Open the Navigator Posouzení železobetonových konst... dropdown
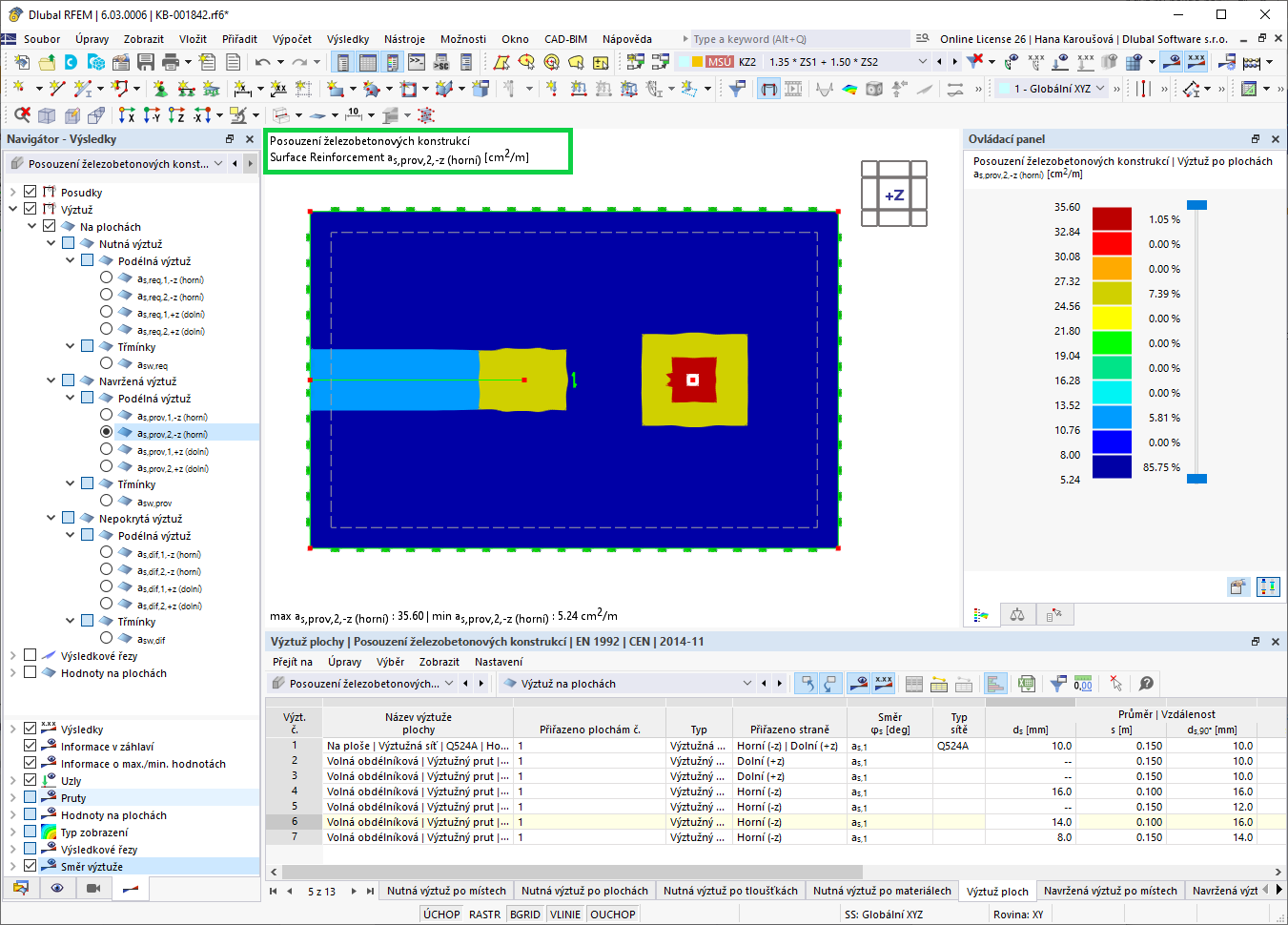The height and width of the screenshot is (925, 1288). pyautogui.click(x=218, y=163)
